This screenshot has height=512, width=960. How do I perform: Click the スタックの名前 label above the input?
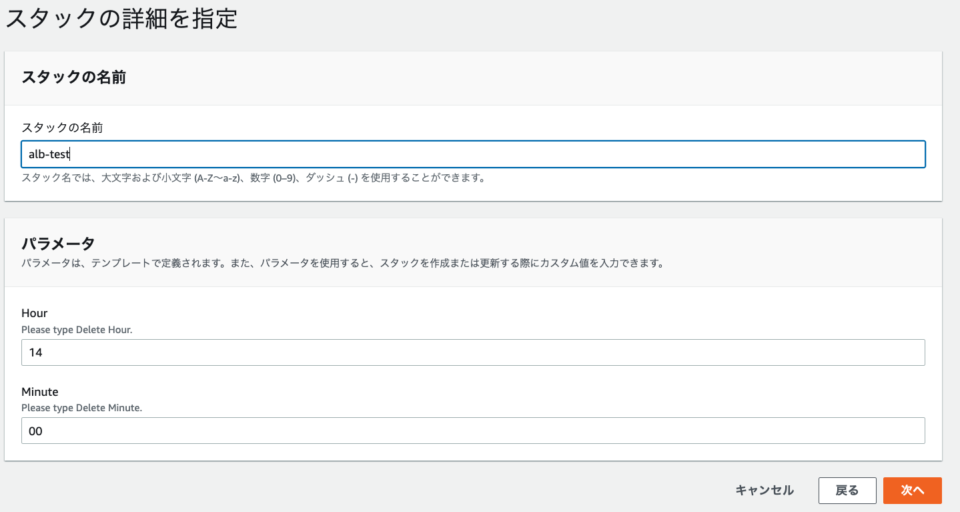(62, 127)
